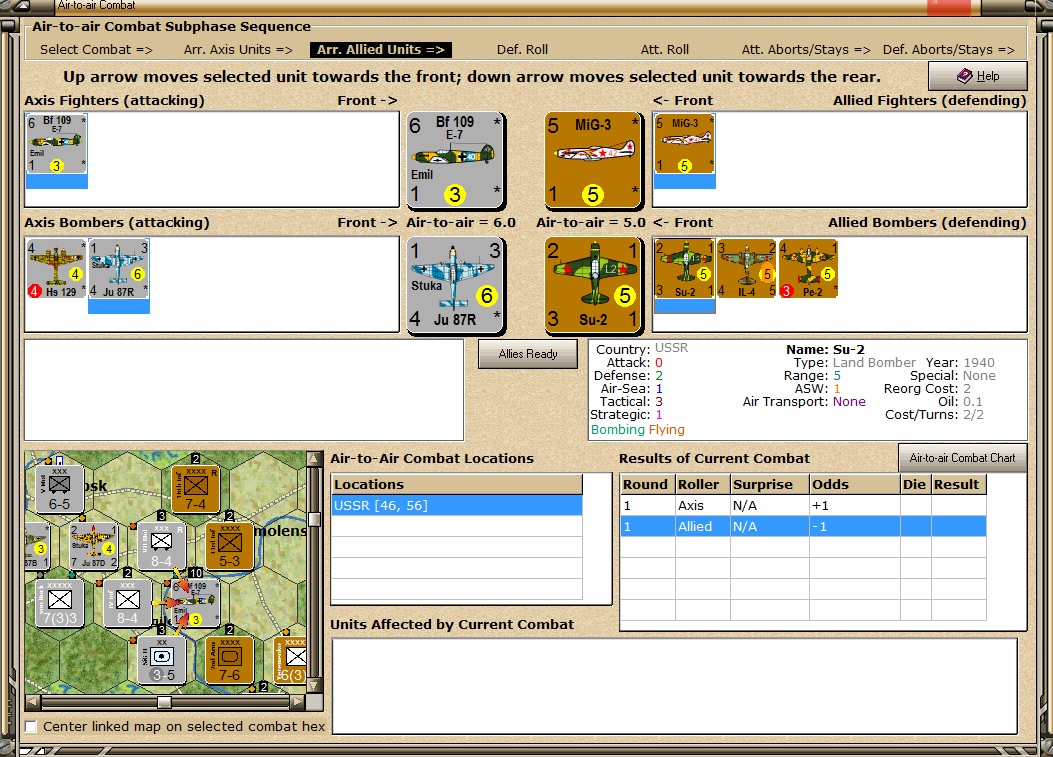
Task: Click the Help book icon
Action: click(965, 76)
